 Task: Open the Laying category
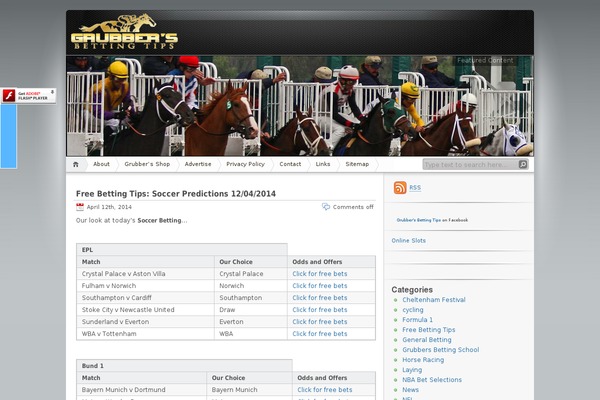[412, 370]
